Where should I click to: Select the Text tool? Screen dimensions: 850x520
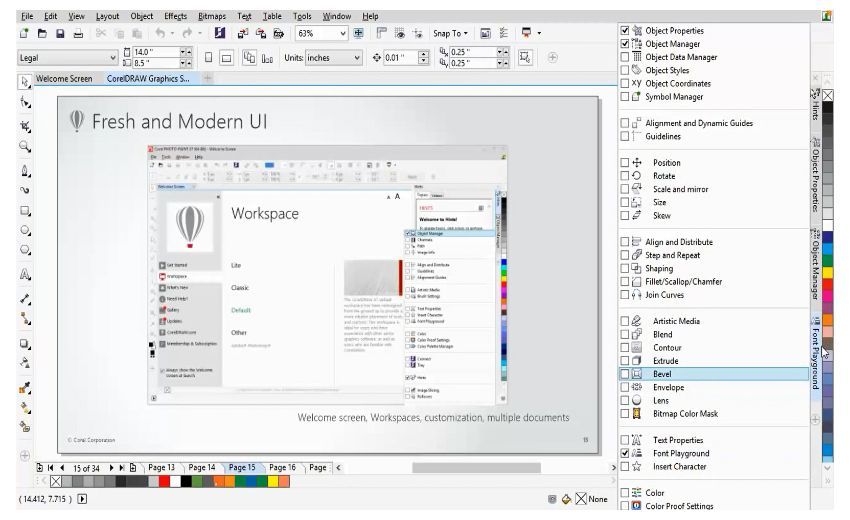click(x=25, y=274)
